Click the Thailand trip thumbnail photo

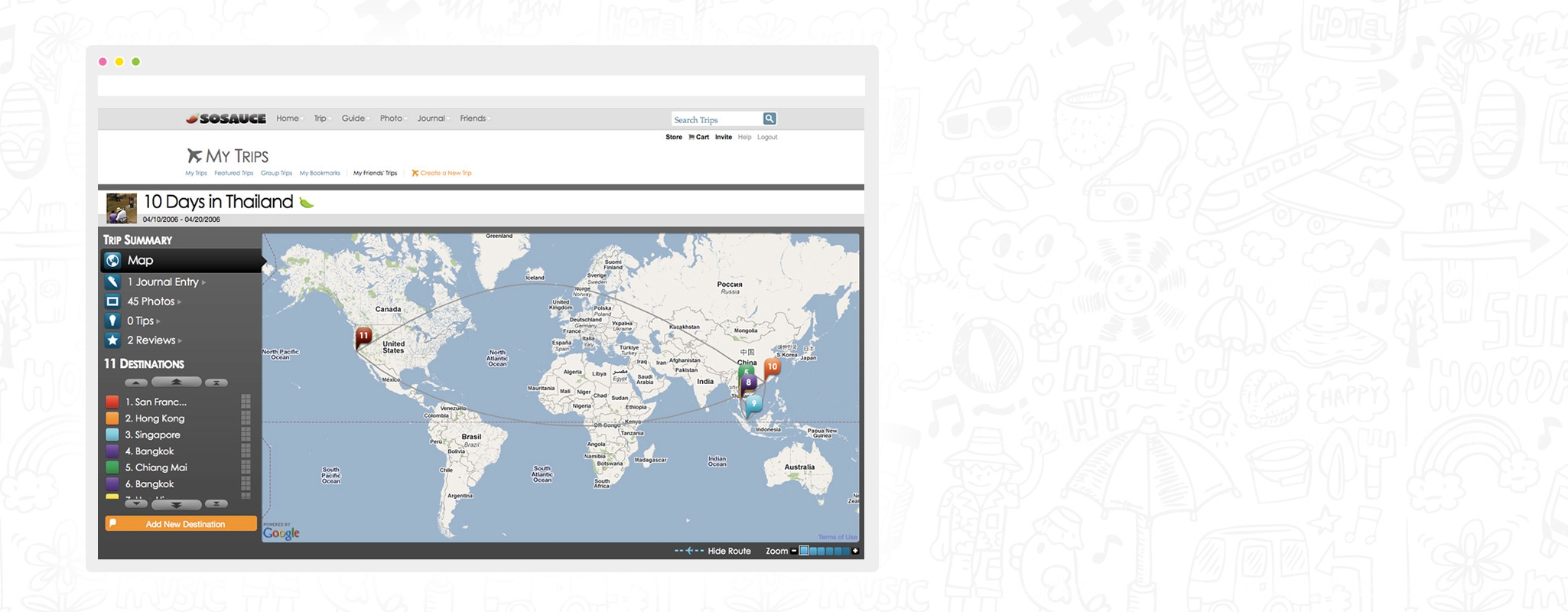point(121,208)
